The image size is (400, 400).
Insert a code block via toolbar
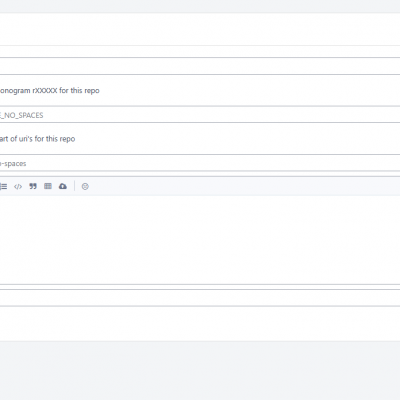pos(18,186)
